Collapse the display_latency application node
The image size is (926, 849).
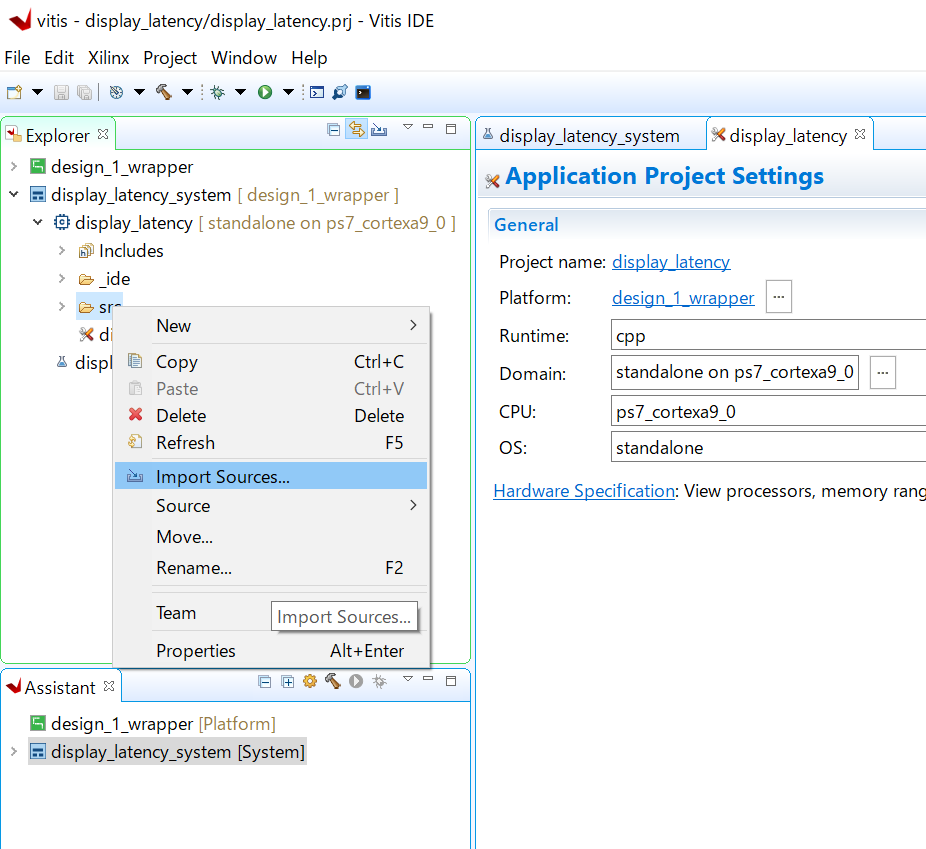point(38,223)
